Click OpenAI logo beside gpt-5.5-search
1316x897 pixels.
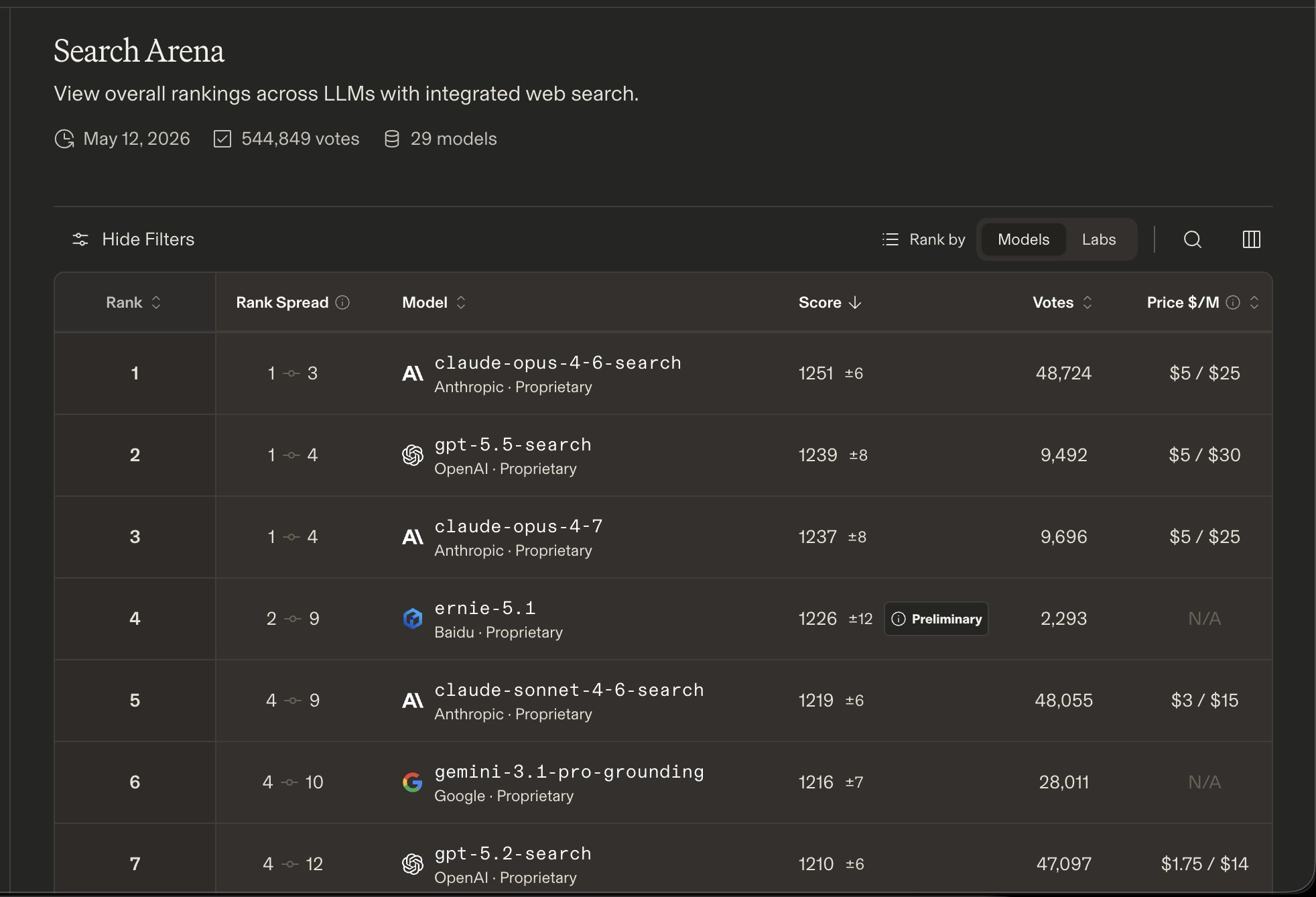click(x=413, y=455)
